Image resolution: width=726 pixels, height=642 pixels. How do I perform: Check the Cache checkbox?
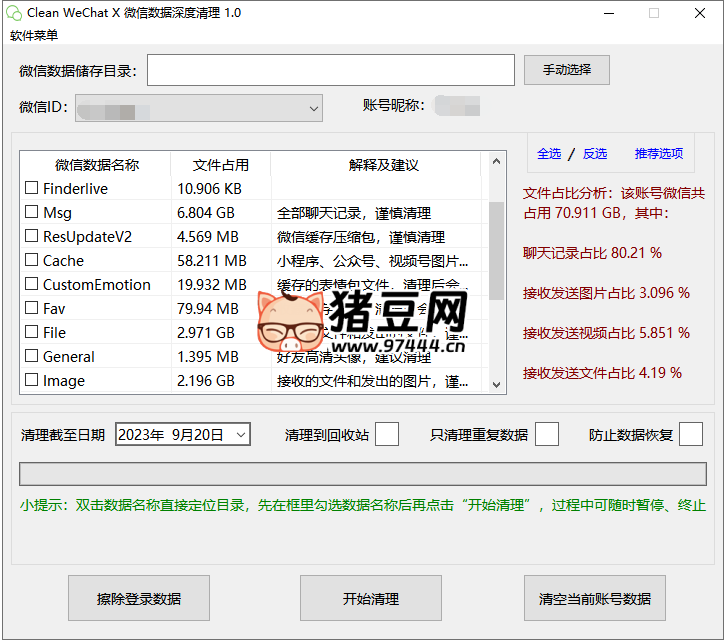[x=31, y=260]
